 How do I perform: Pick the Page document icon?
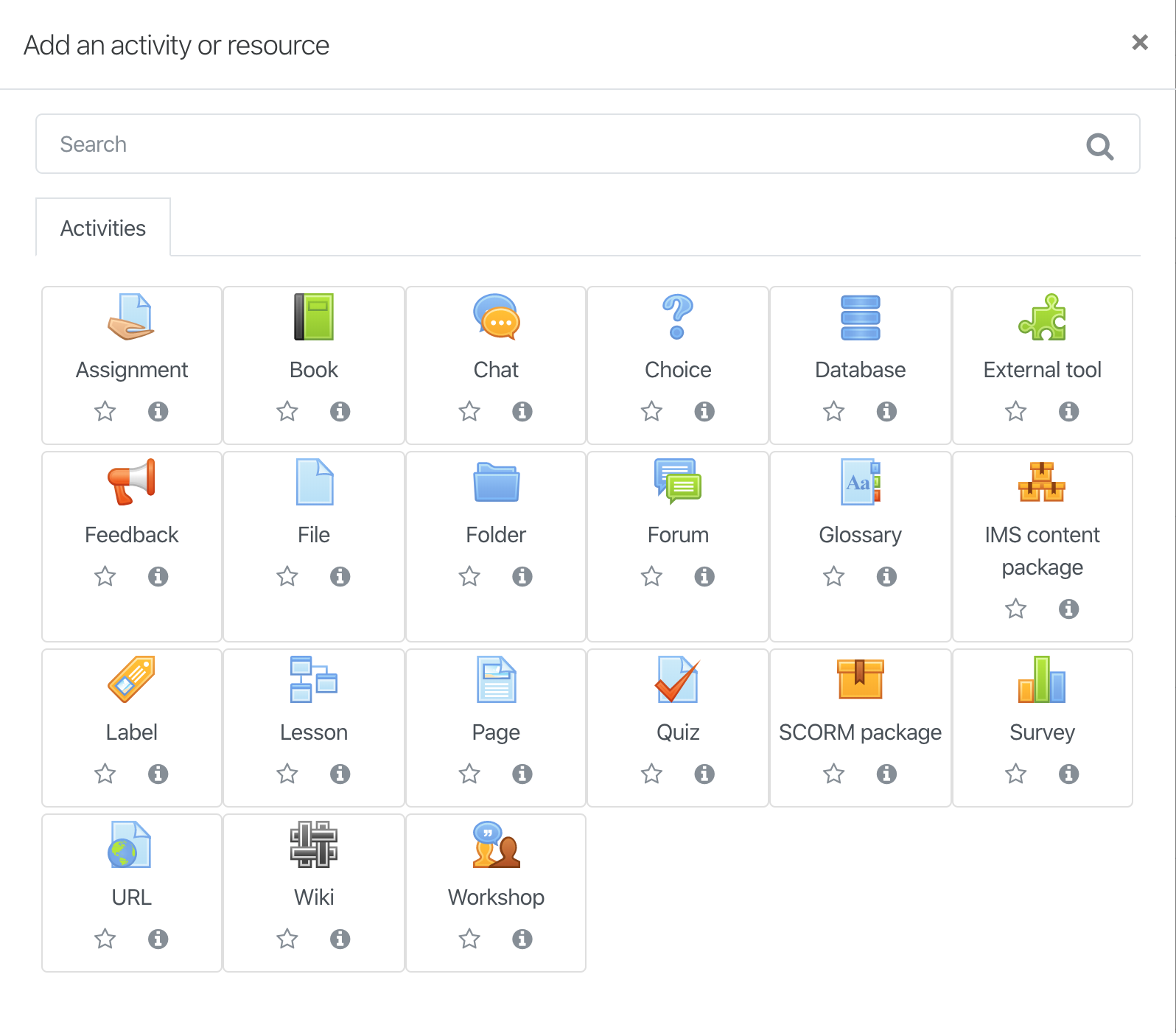[x=496, y=679]
